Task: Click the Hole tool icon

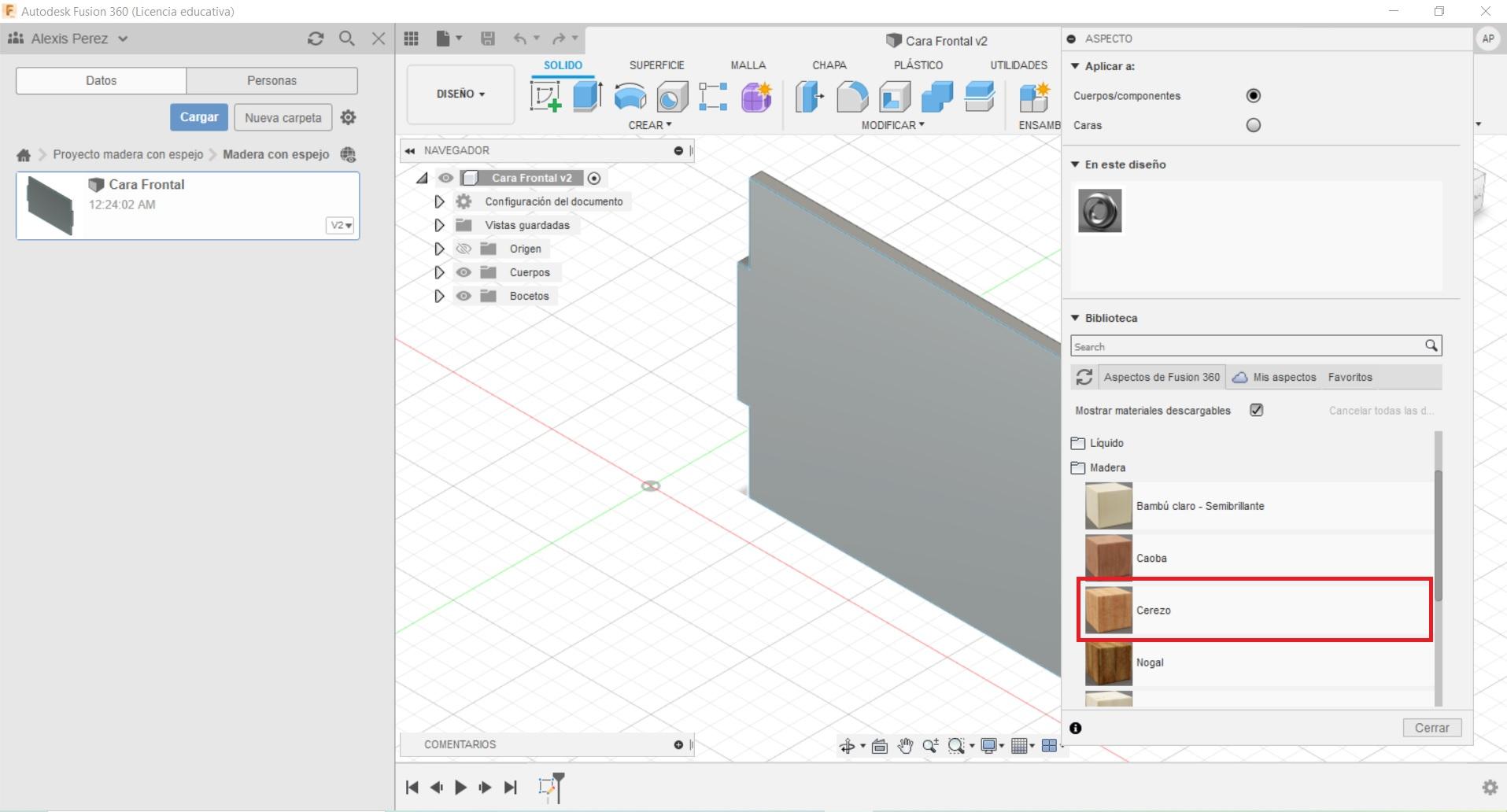Action: (x=672, y=97)
